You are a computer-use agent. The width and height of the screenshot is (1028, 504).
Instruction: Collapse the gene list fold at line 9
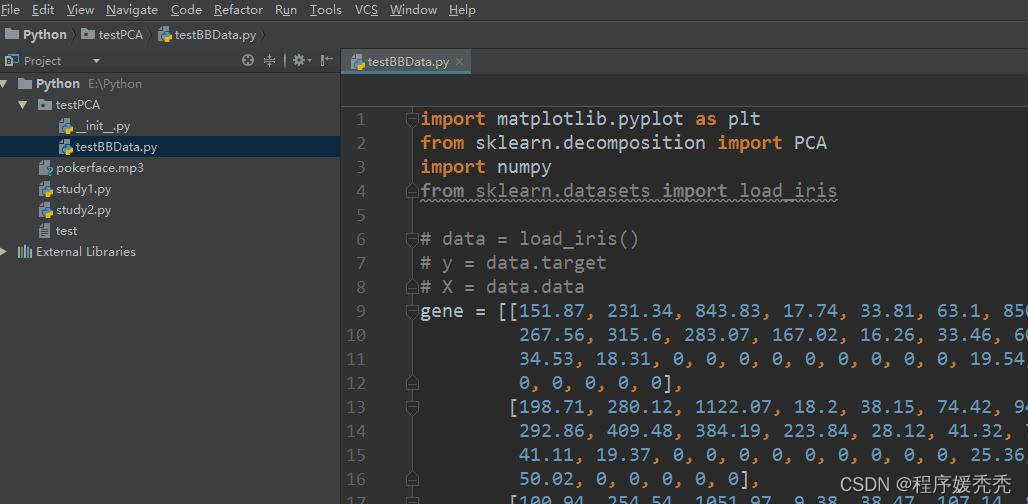(412, 311)
